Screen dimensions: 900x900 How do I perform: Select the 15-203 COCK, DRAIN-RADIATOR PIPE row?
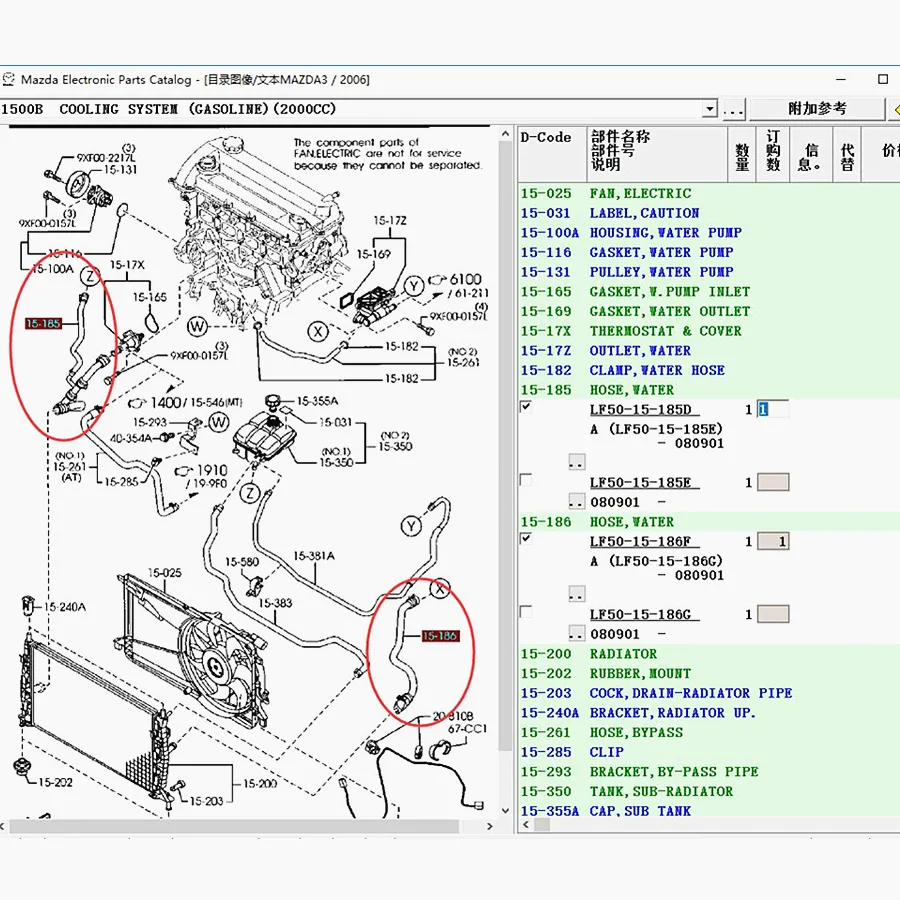(x=709, y=693)
